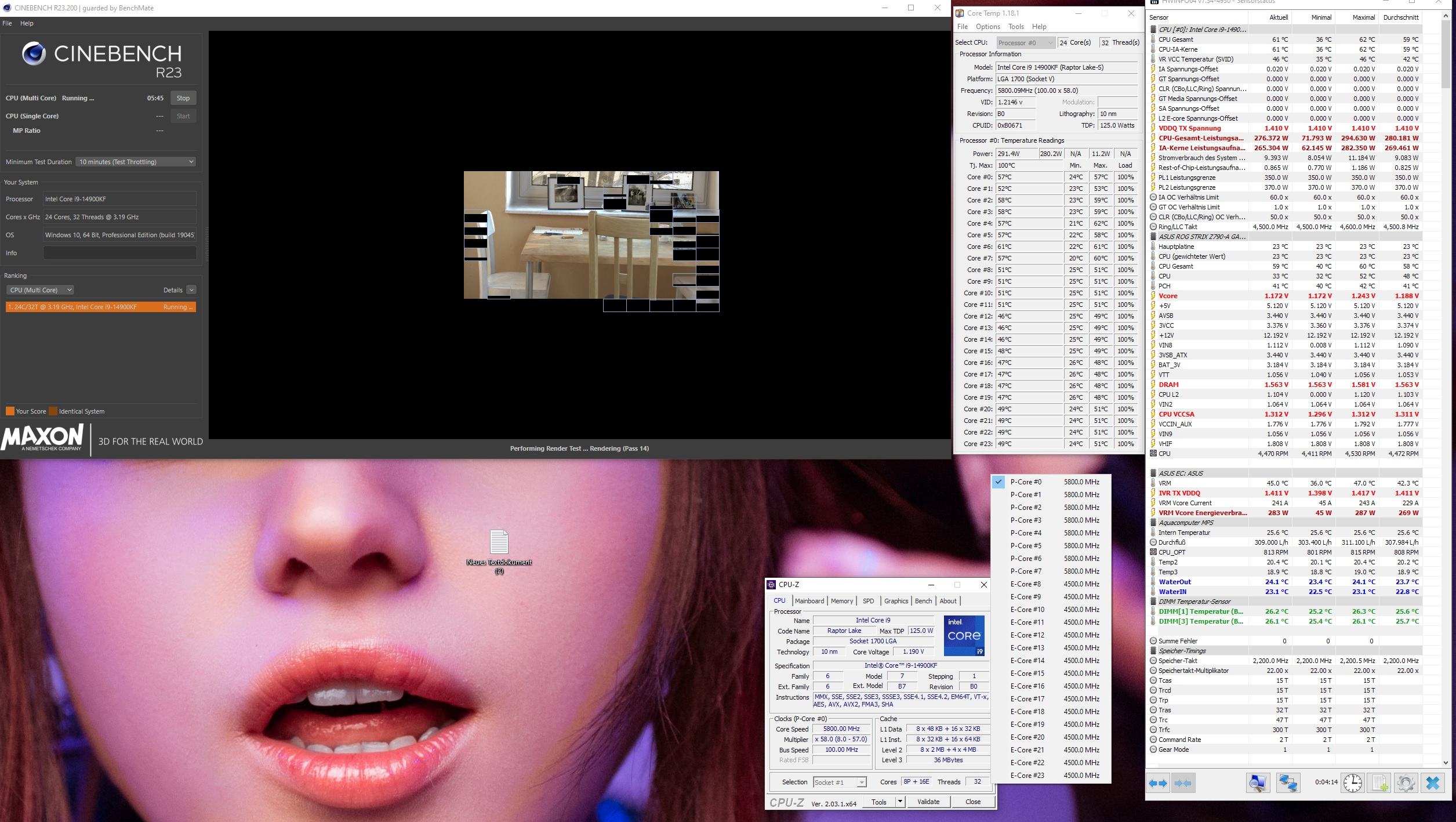Click lightning icon beside CPU VCCSA row
The image size is (1456, 822).
pyautogui.click(x=1153, y=414)
